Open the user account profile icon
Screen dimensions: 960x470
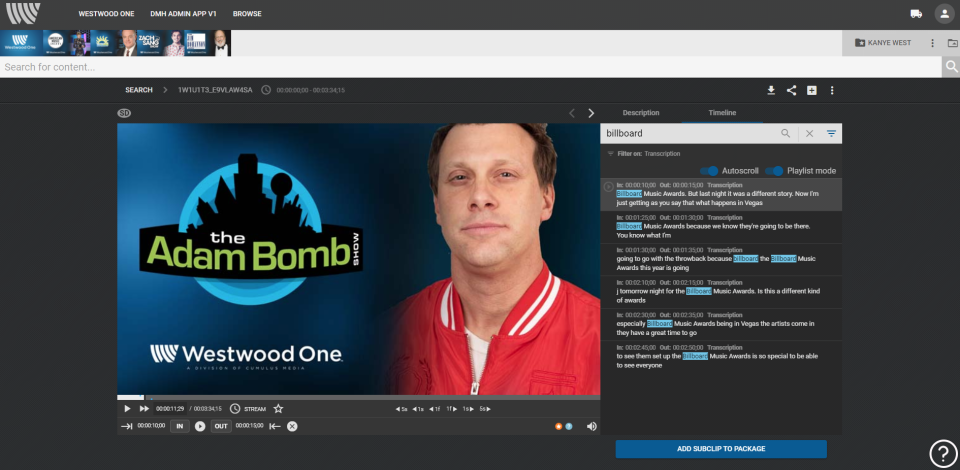click(x=943, y=13)
